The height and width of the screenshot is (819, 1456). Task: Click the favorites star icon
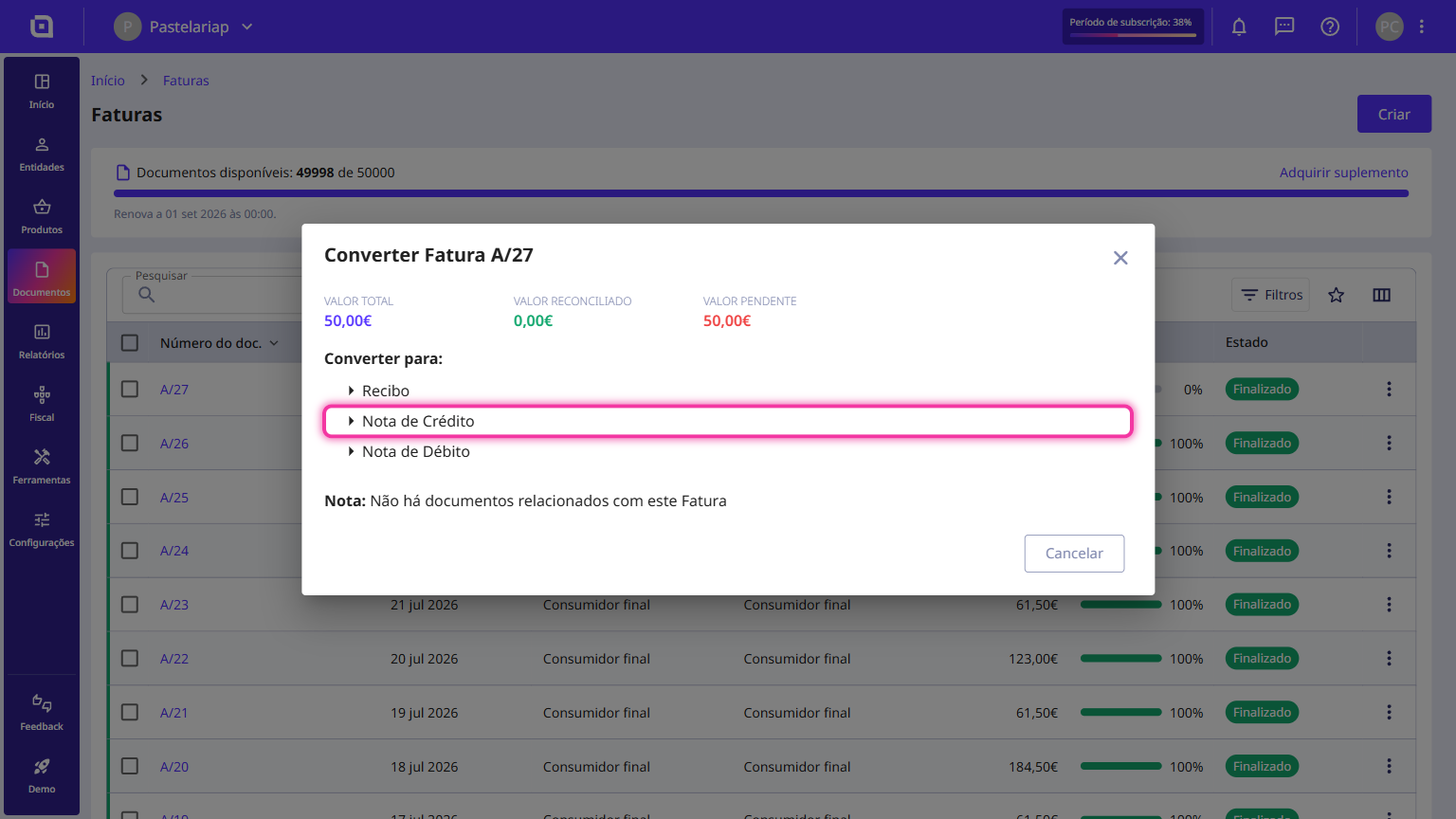(x=1337, y=295)
